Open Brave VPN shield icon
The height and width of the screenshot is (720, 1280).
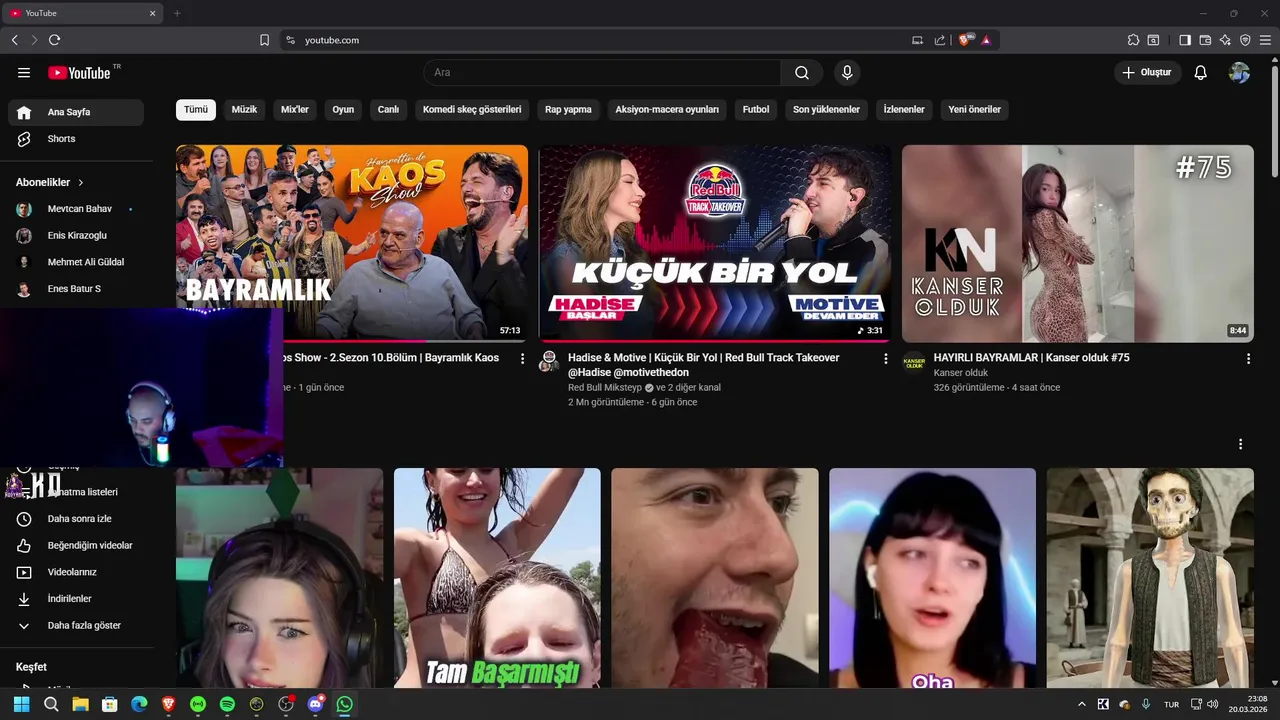pyautogui.click(x=1245, y=40)
